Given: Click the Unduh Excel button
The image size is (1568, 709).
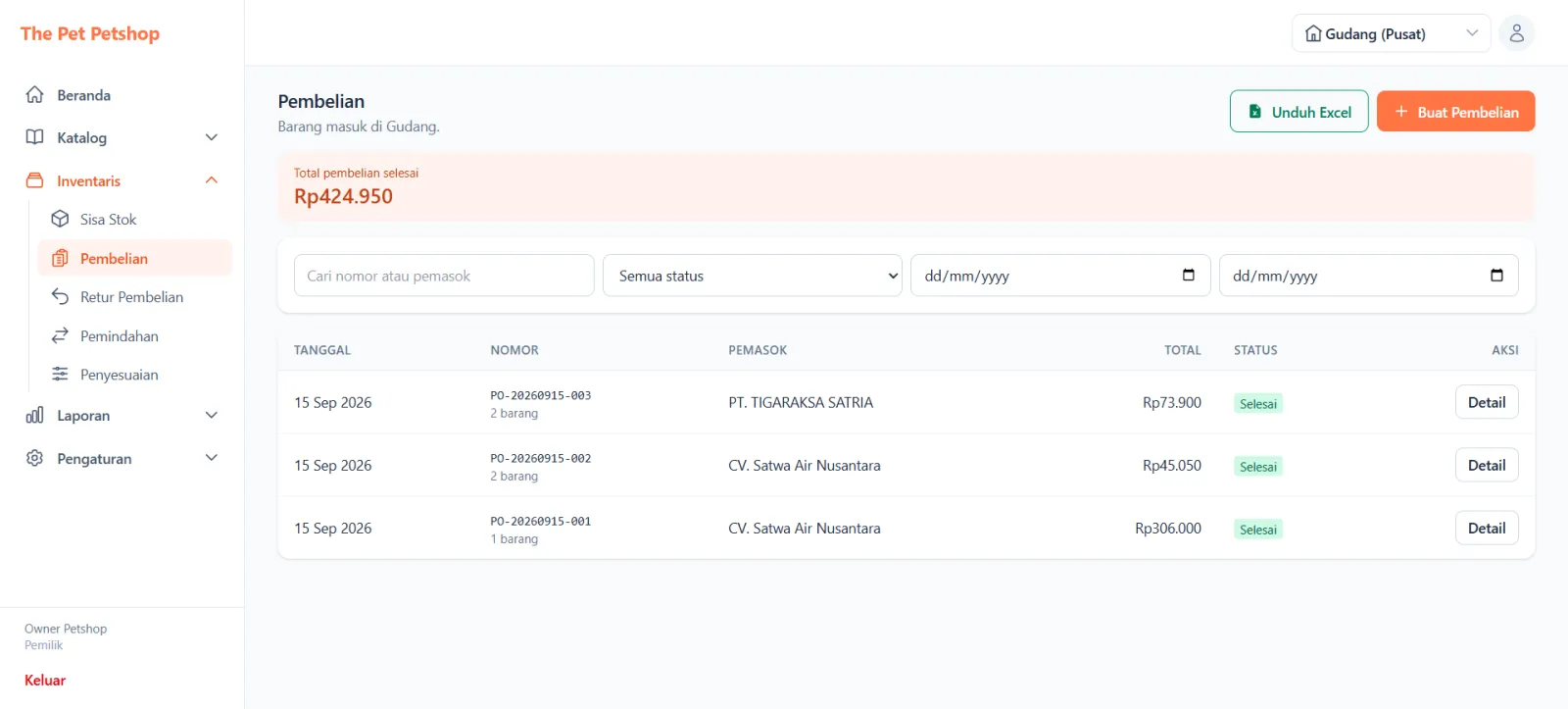Looking at the screenshot, I should tap(1298, 112).
